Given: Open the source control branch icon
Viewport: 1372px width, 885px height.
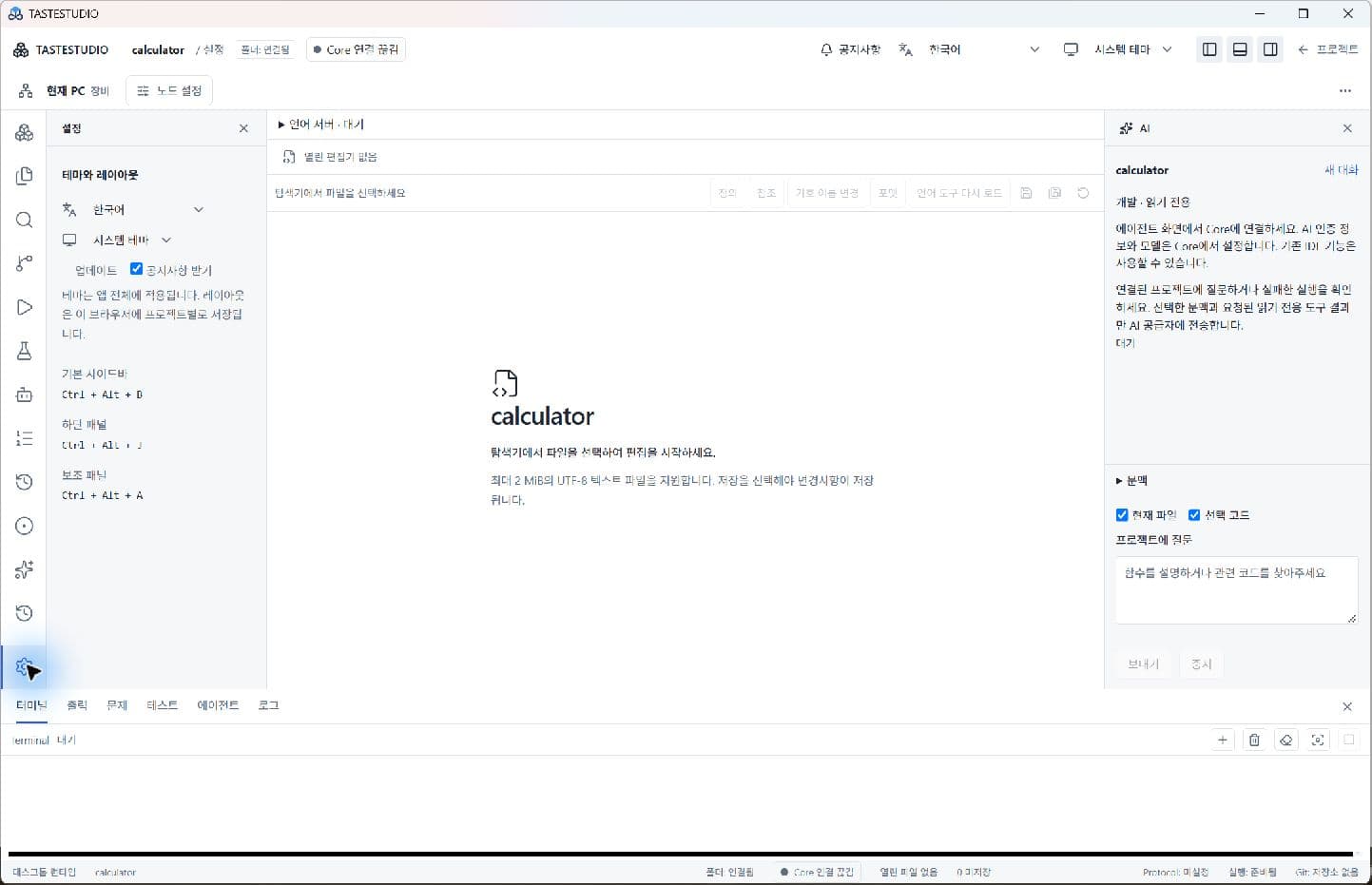Looking at the screenshot, I should 25,263.
